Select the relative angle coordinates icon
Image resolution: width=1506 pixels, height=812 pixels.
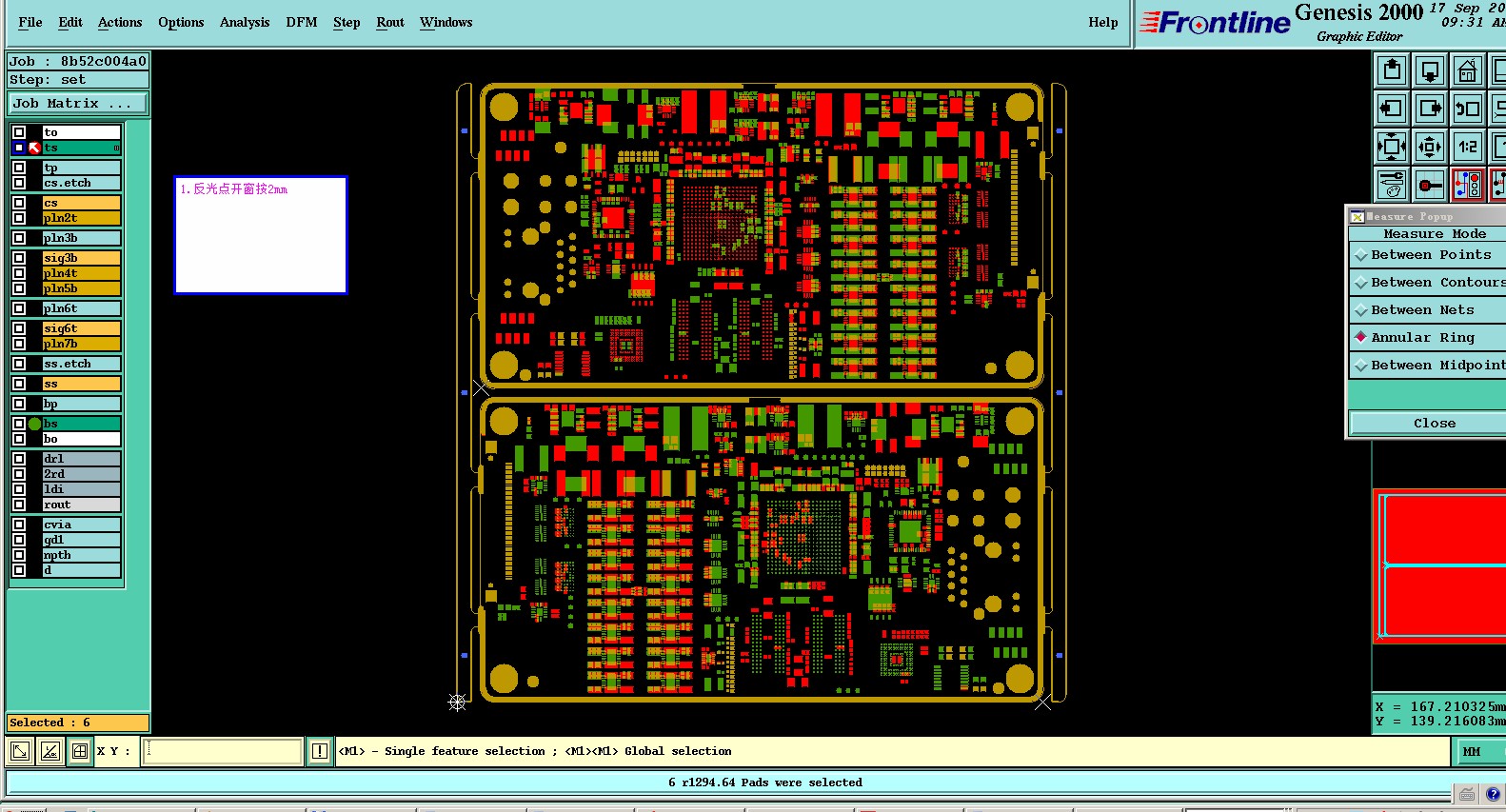(50, 751)
